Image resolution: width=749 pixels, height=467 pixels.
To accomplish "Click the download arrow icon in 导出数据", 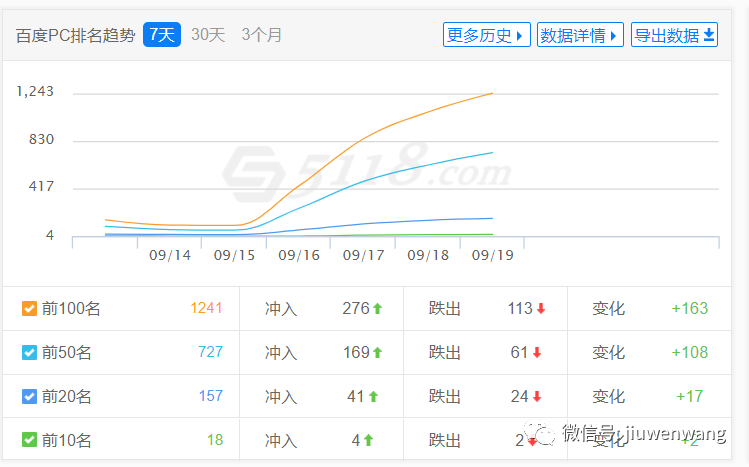I will [709, 35].
